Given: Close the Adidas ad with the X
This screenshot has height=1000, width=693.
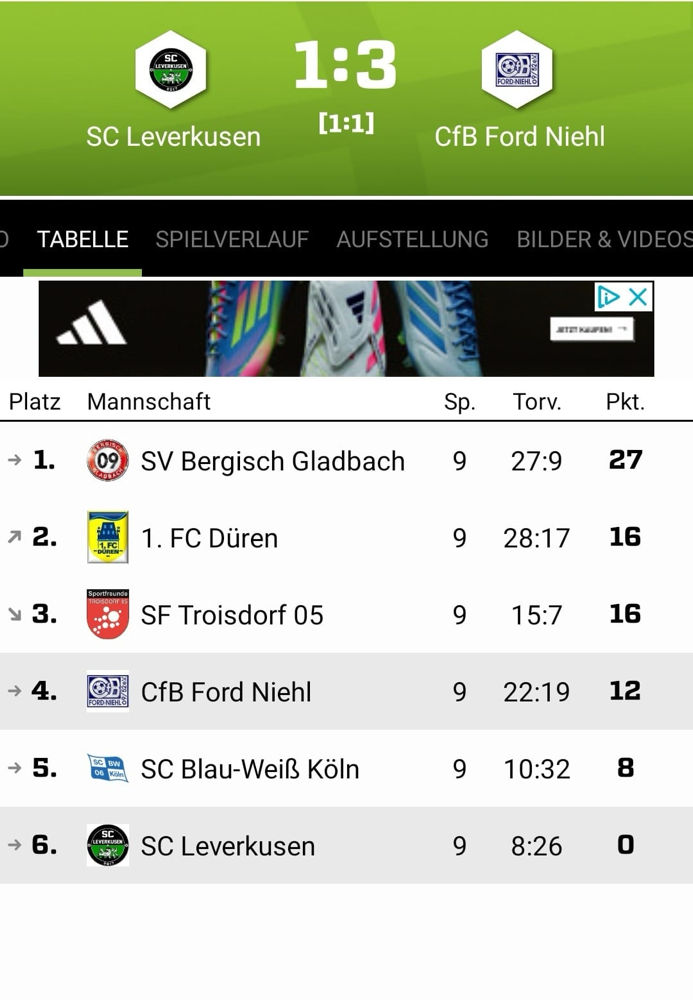Looking at the screenshot, I should pyautogui.click(x=638, y=297).
